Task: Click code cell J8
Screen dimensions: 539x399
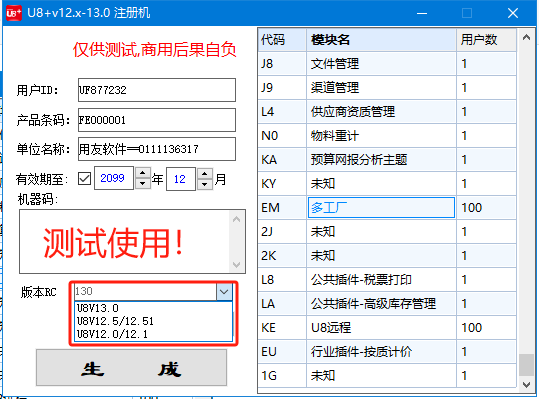Action: click(282, 64)
